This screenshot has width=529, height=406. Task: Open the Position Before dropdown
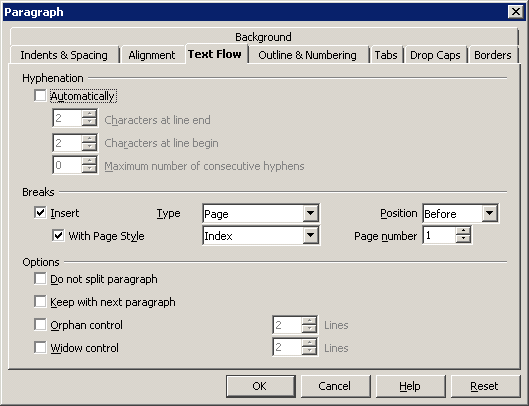tap(490, 213)
